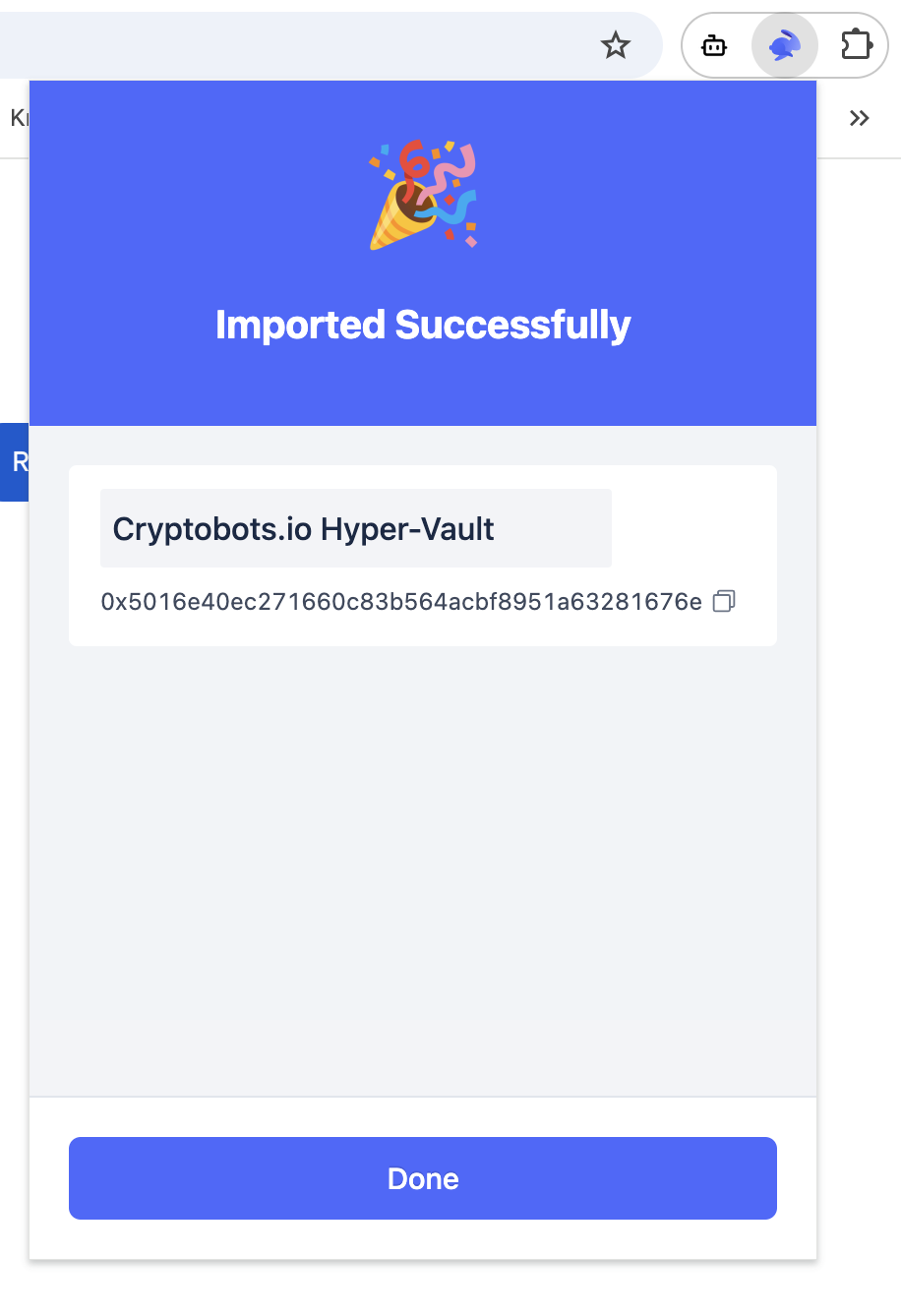Expand hidden bookmarks via double chevron
This screenshot has width=901, height=1316.
click(x=859, y=118)
